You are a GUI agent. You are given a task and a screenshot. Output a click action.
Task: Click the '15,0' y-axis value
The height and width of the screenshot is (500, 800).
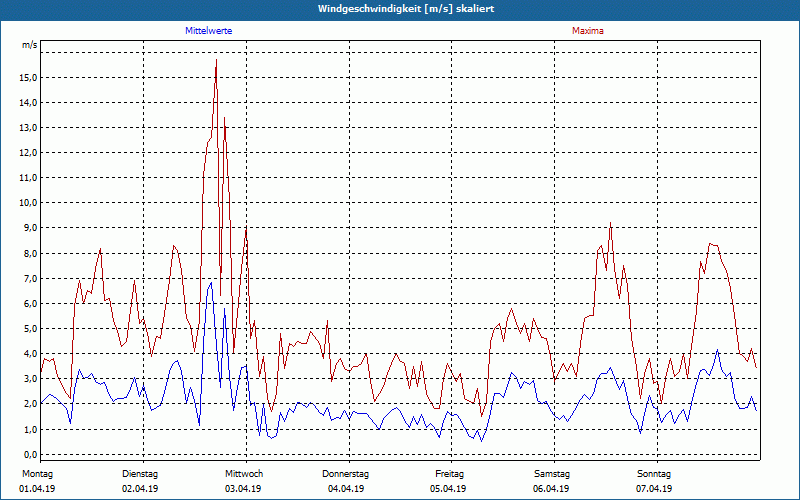(x=28, y=78)
